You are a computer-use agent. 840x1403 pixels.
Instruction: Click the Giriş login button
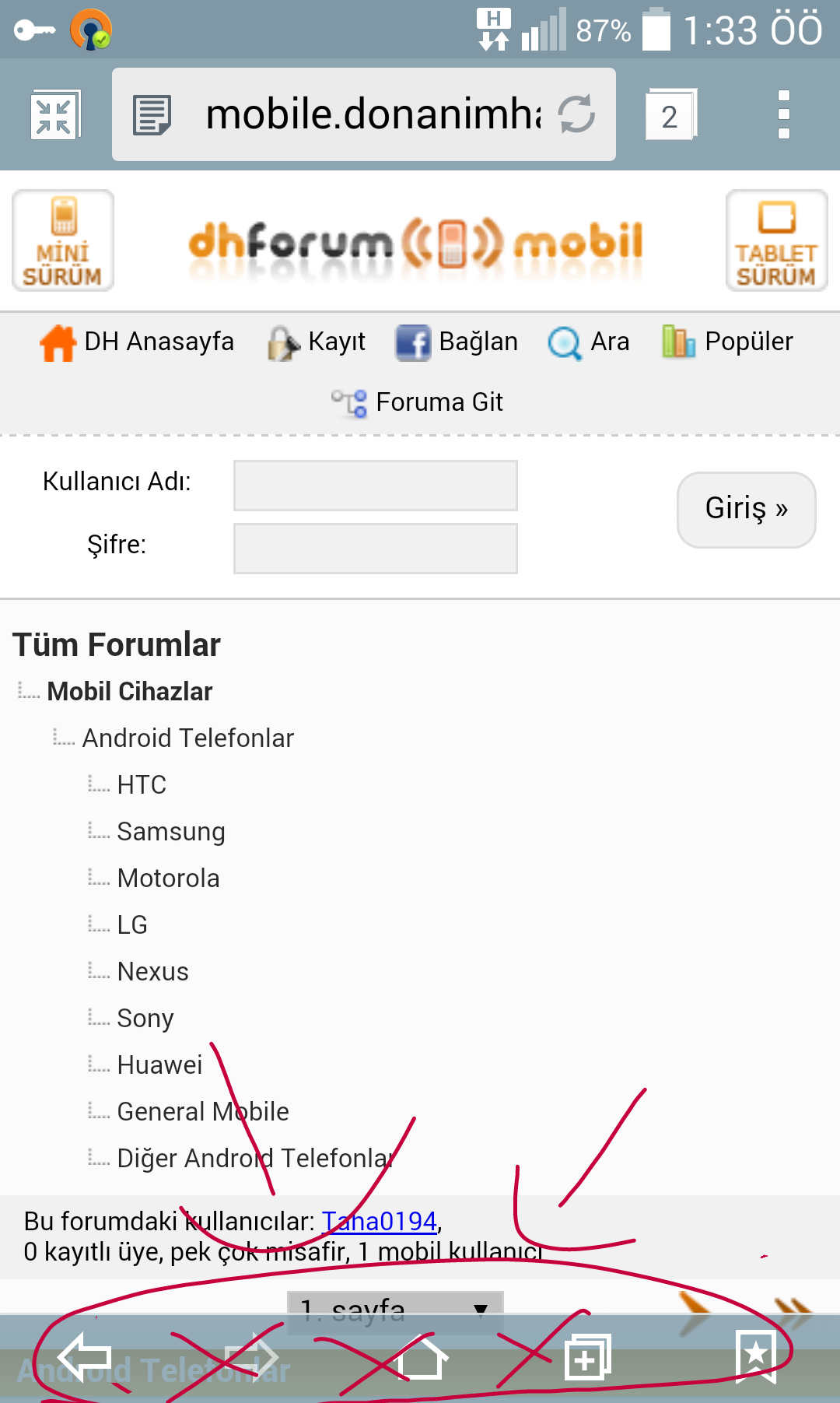click(x=747, y=510)
